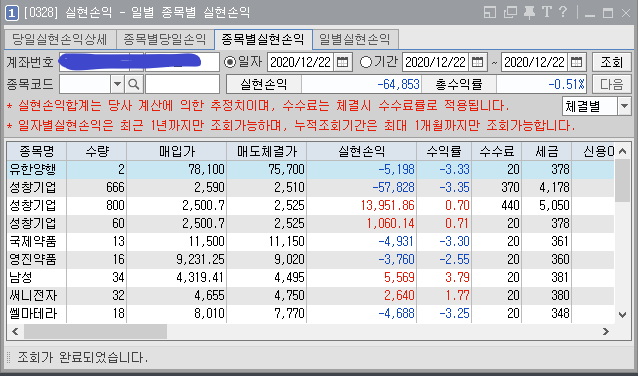638x376 pixels.
Task: Click the horizontal scroll left arrow
Action: point(15,331)
